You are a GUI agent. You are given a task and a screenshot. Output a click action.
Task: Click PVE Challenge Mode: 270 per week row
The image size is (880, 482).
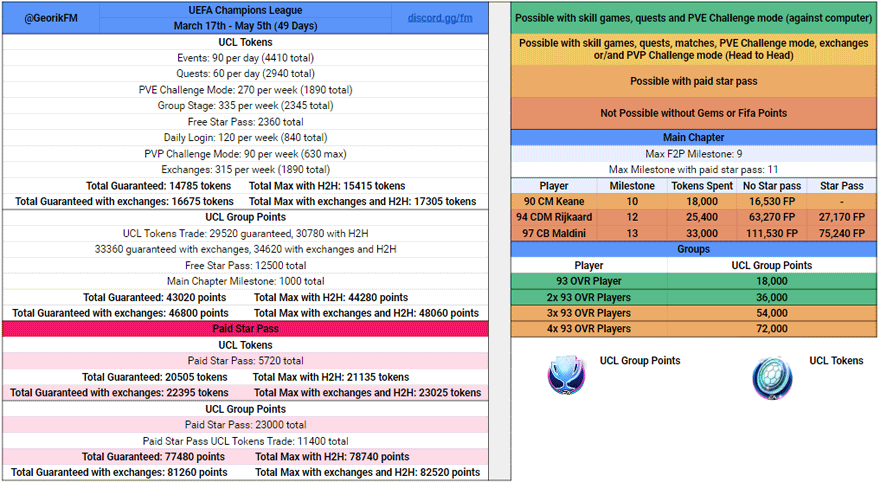pyautogui.click(x=245, y=90)
